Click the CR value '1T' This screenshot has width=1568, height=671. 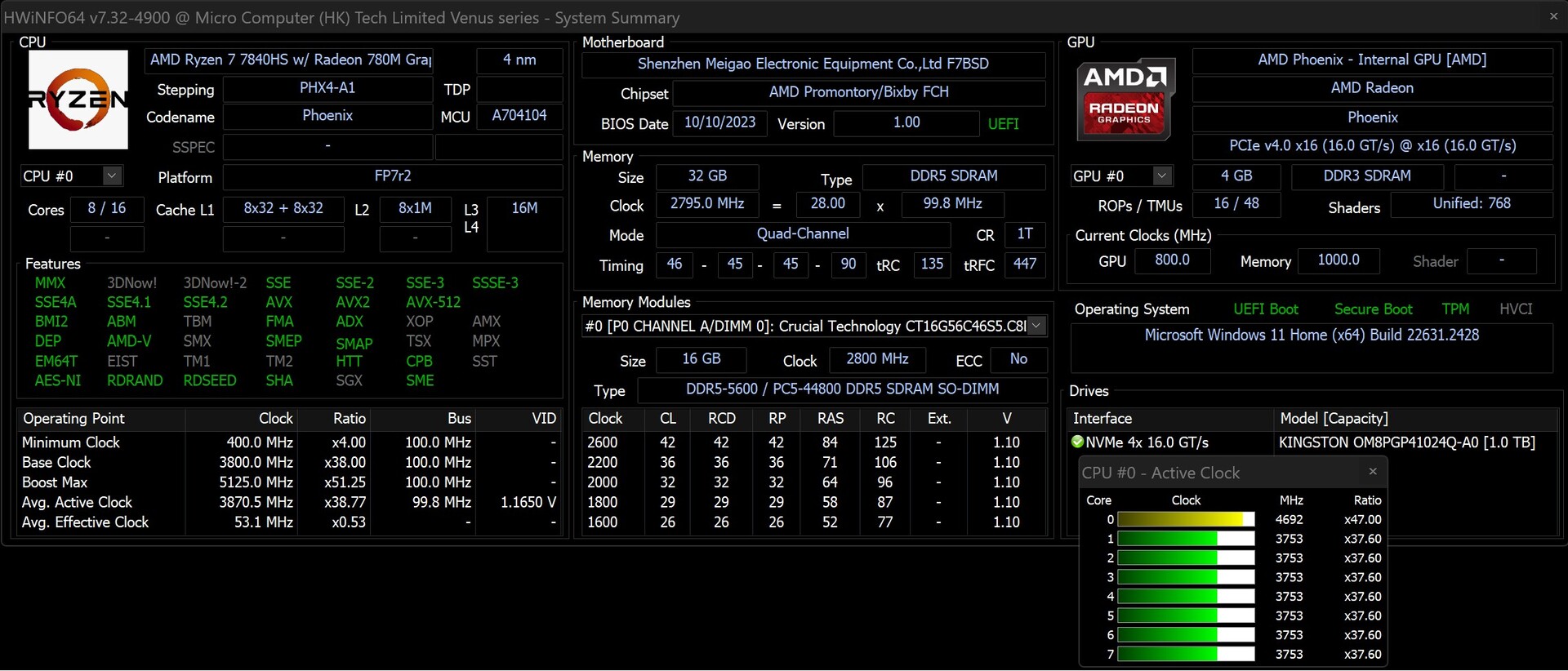pos(1025,234)
